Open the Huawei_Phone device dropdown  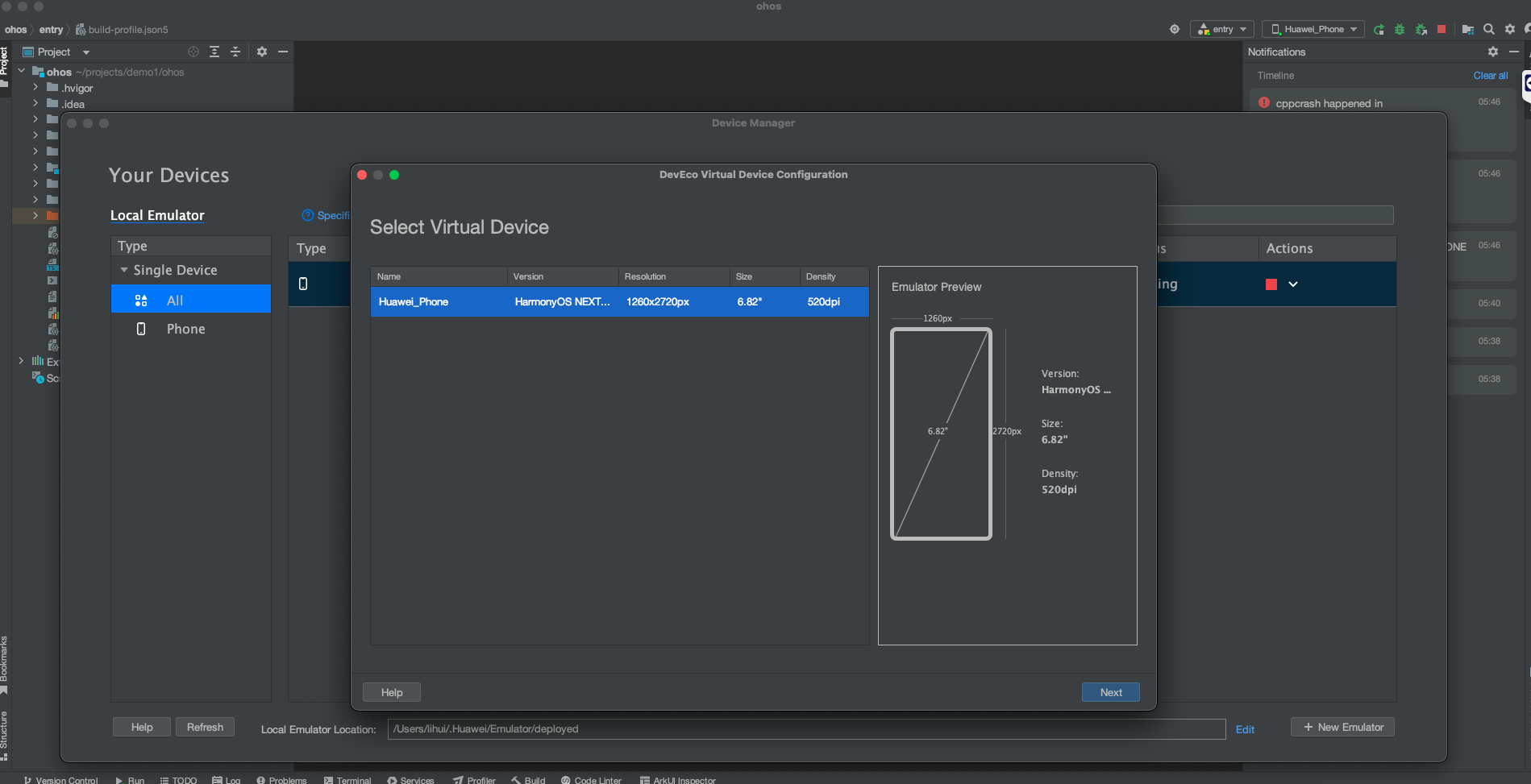1313,29
